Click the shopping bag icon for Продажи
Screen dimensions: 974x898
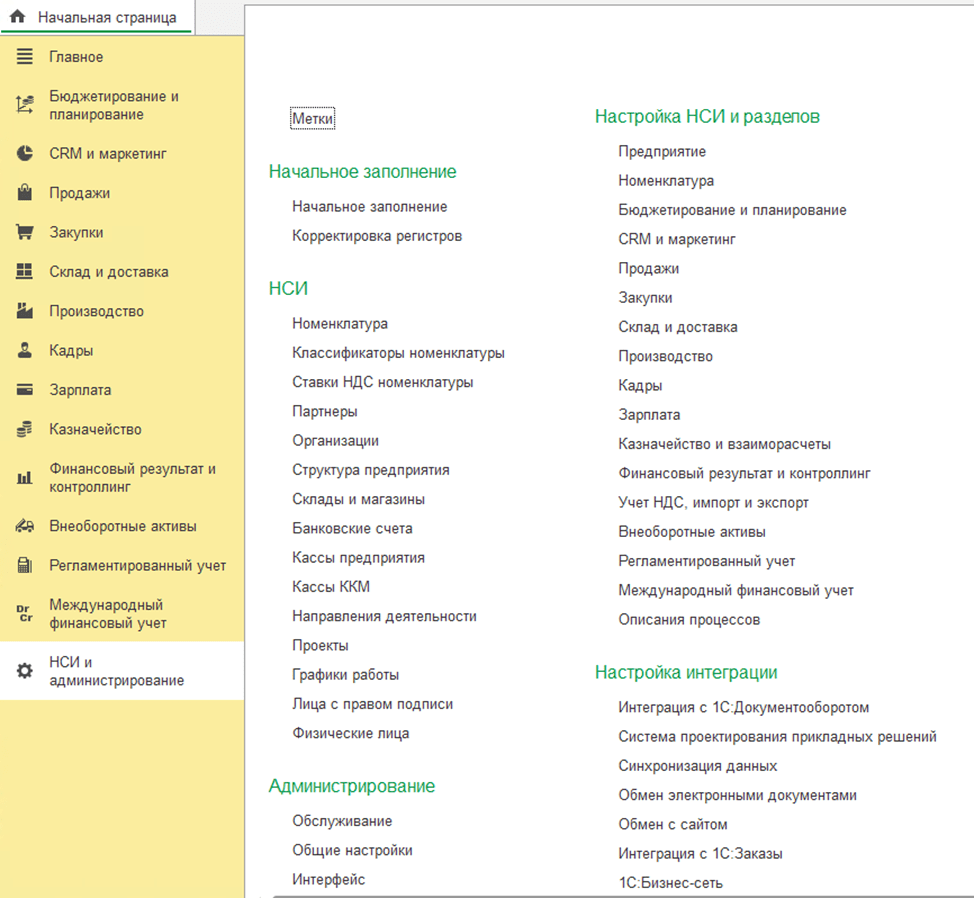point(25,193)
